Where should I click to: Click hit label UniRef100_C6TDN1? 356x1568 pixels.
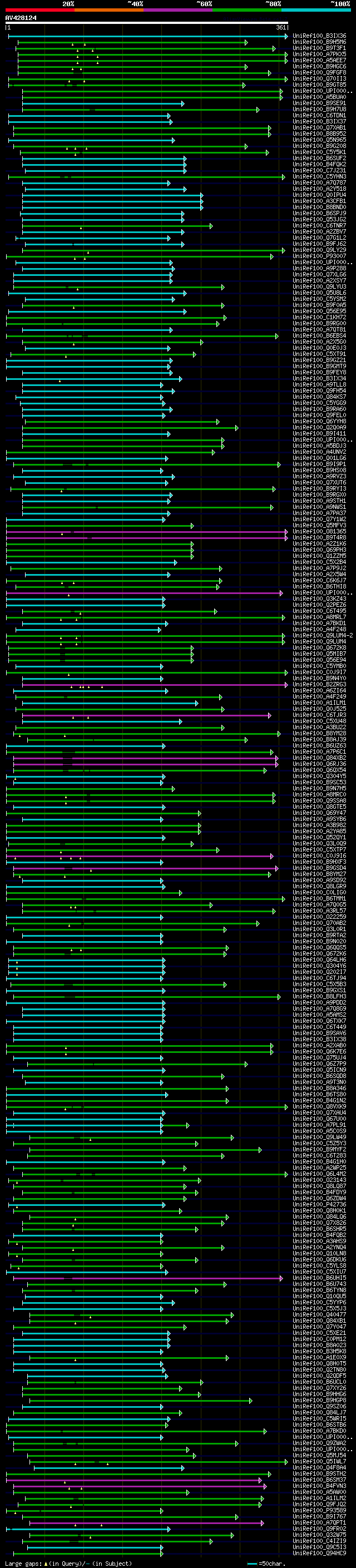pyautogui.click(x=319, y=116)
